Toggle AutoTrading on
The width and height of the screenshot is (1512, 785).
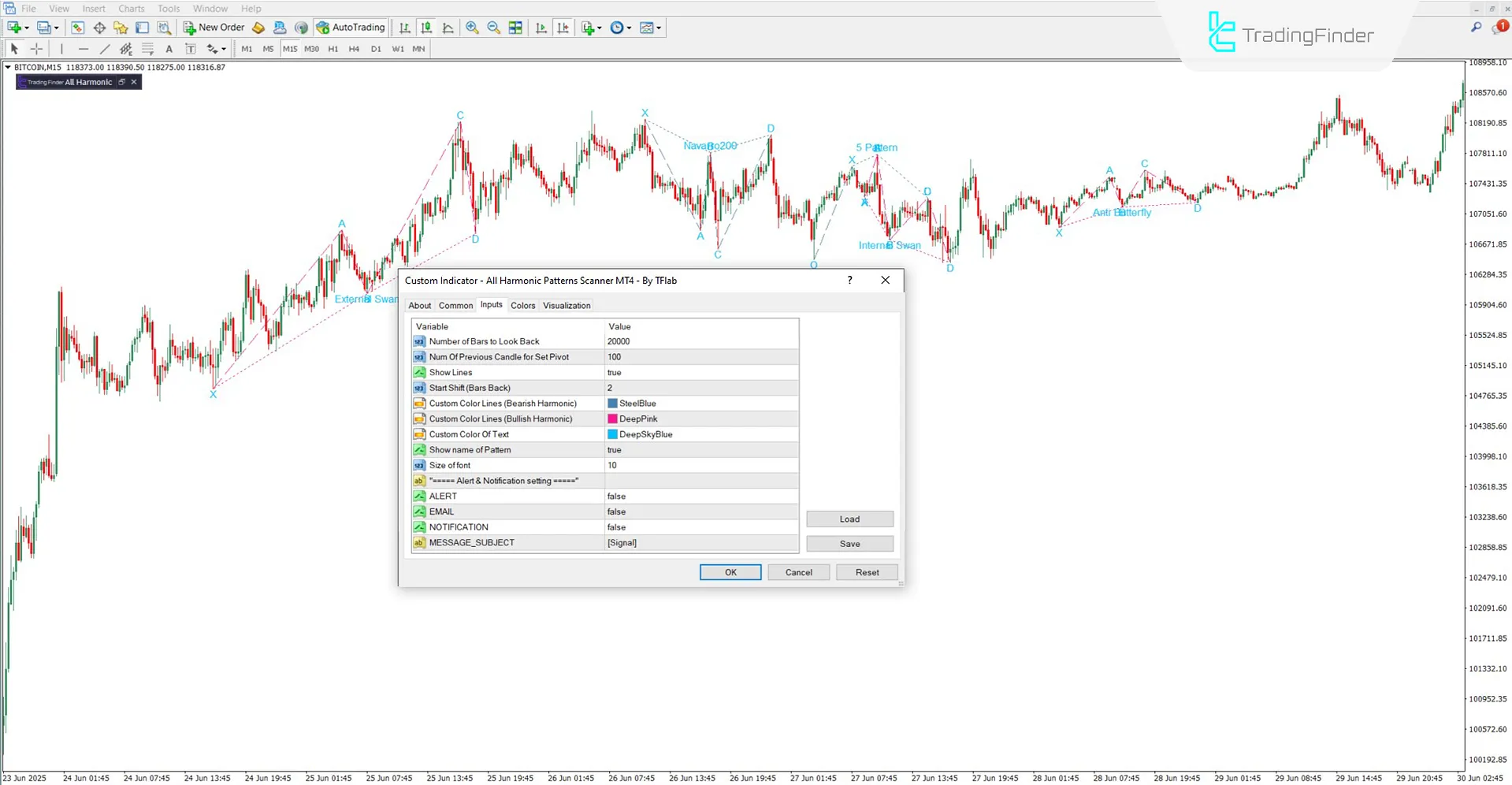351,27
